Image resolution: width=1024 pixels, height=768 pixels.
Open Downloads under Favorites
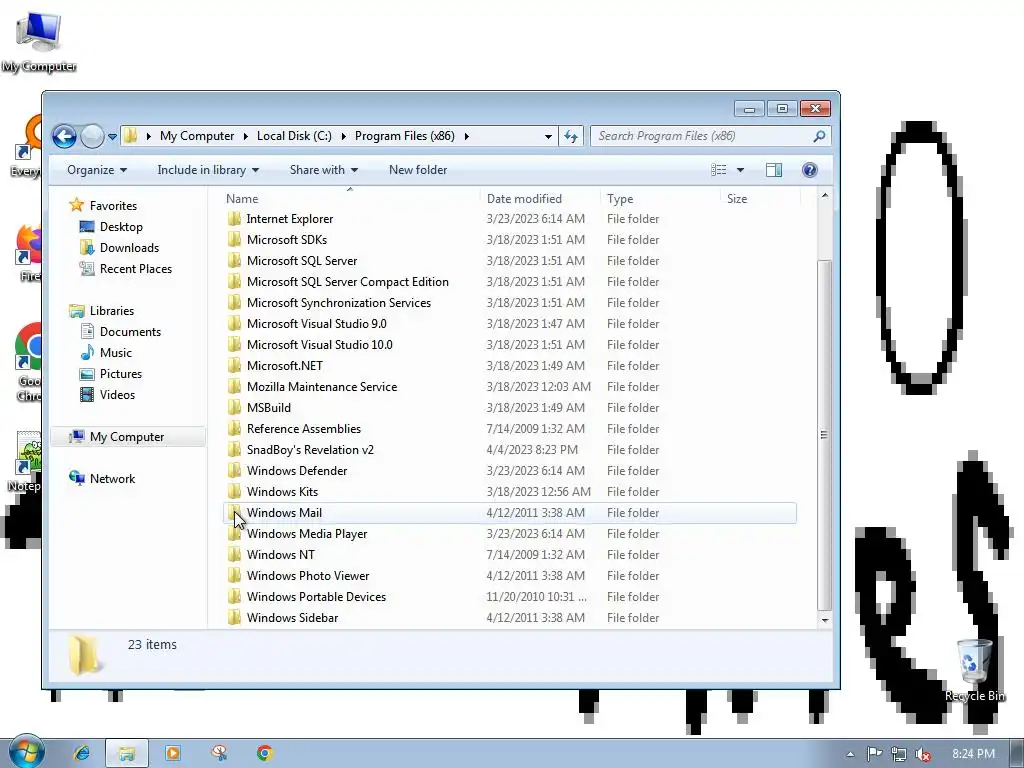pyautogui.click(x=119, y=248)
